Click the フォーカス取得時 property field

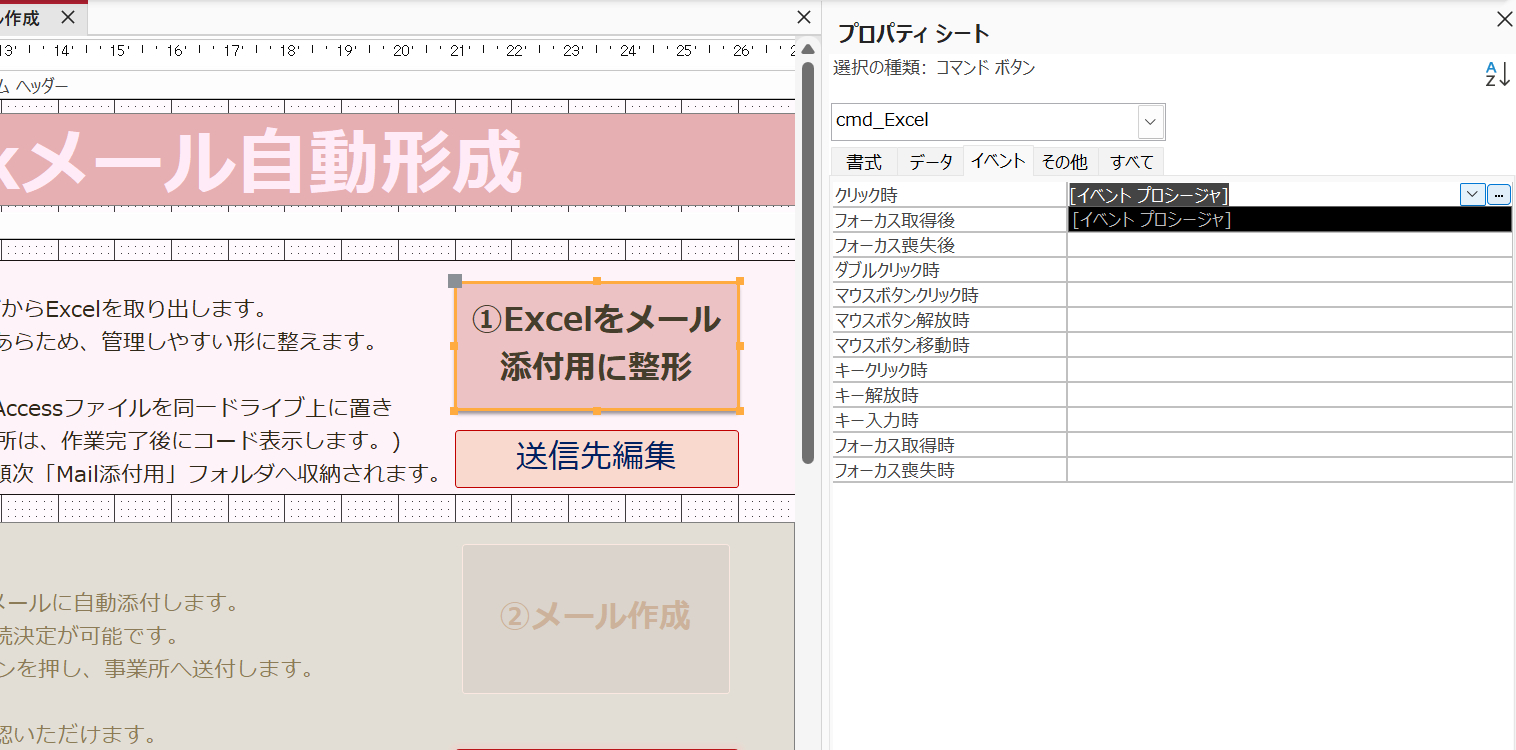[x=1289, y=445]
